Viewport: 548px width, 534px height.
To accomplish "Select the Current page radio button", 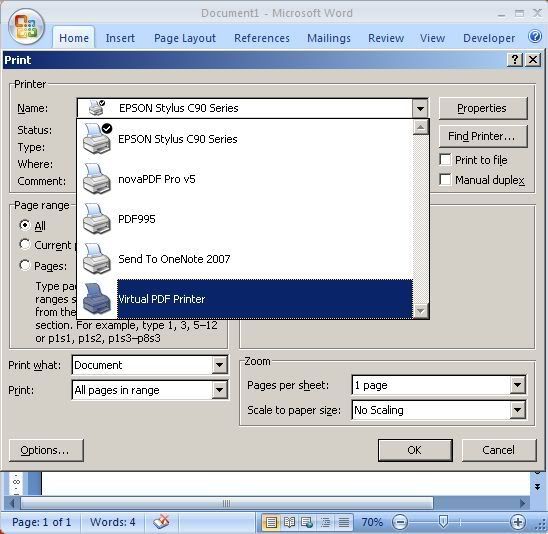I will [x=24, y=244].
